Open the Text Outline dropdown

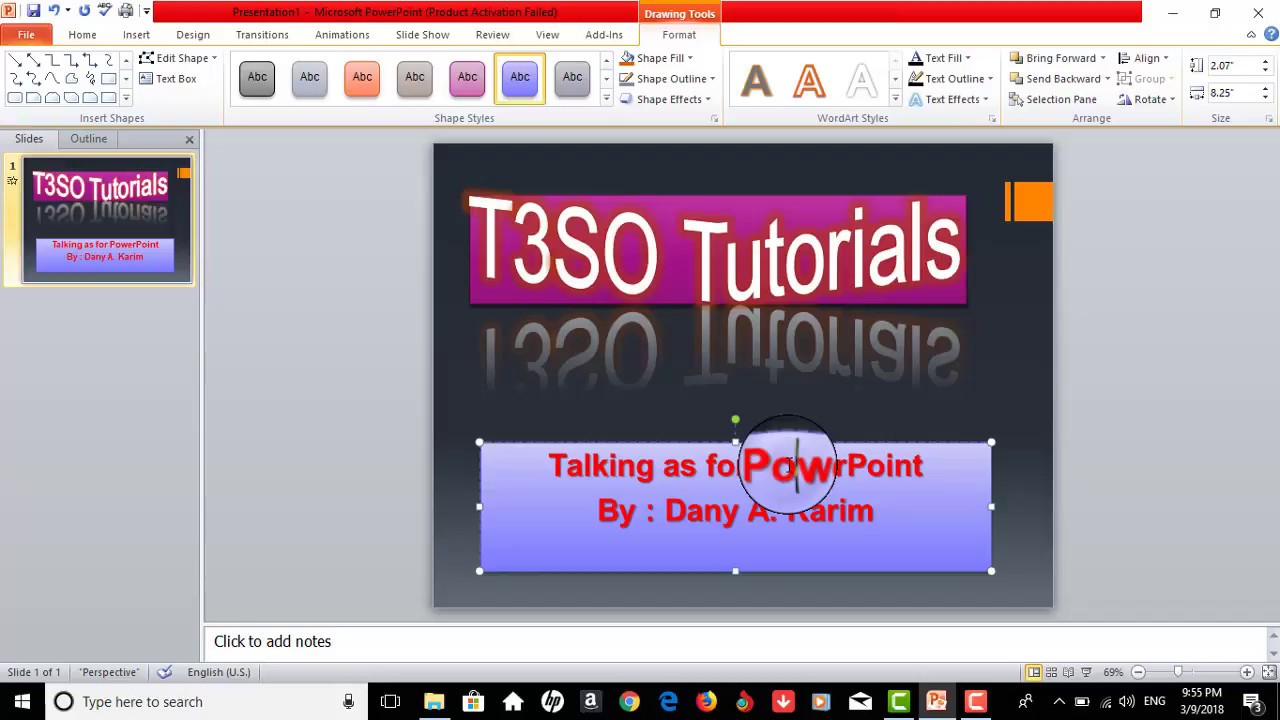point(951,79)
